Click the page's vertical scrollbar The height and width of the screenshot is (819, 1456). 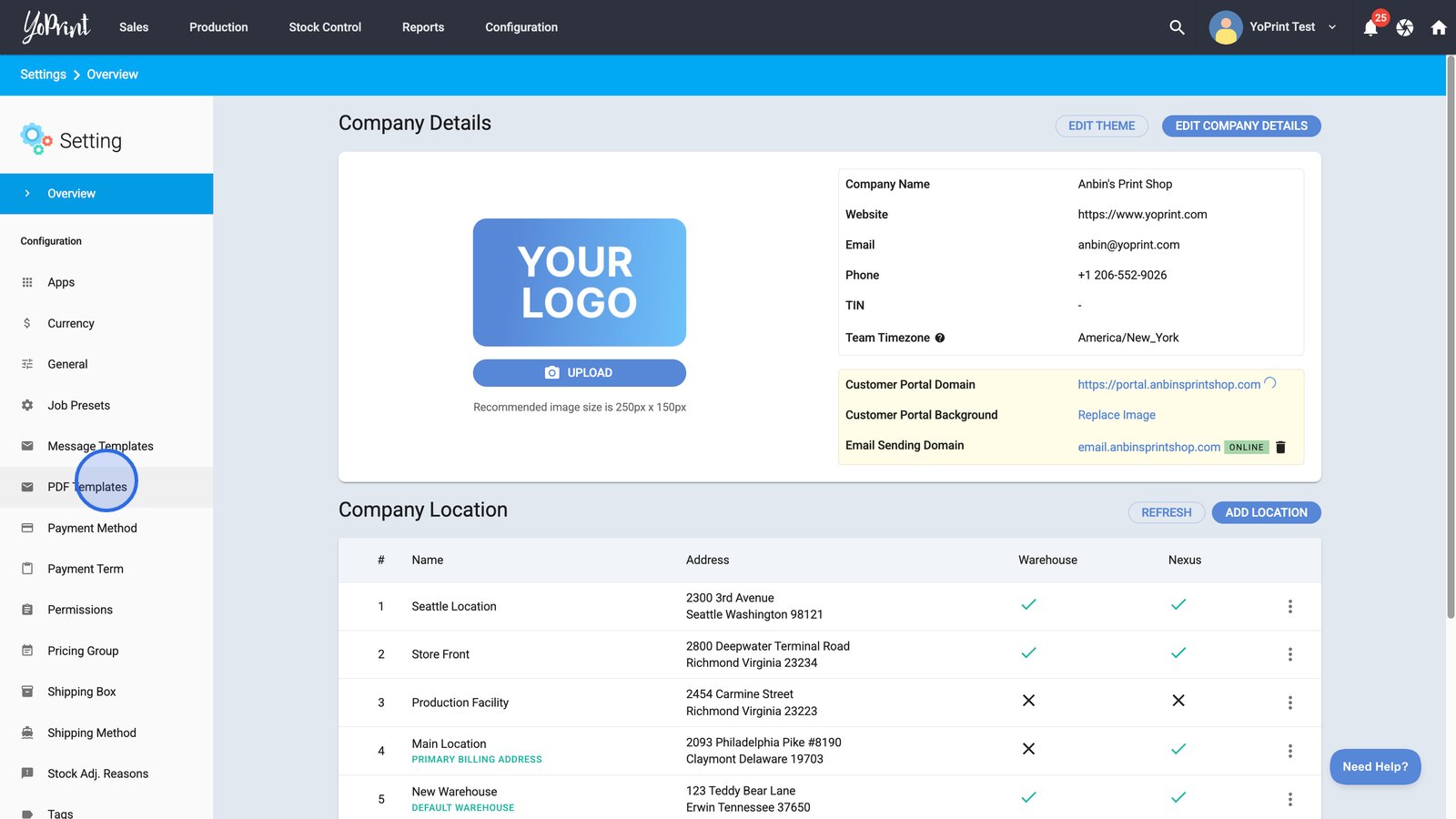[x=1451, y=337]
